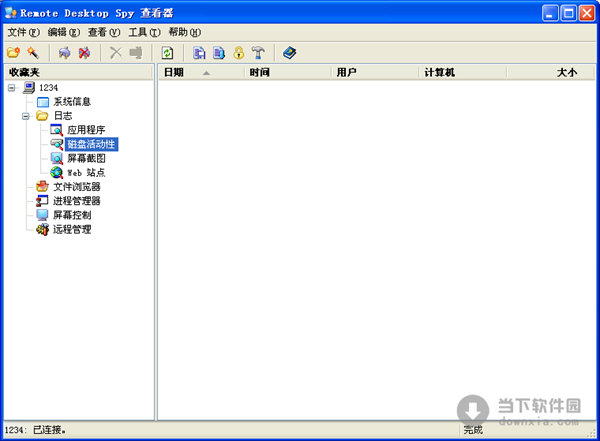Screen dimensions: 600x441
Task: Click the blue help book icon
Action: [x=290, y=52]
